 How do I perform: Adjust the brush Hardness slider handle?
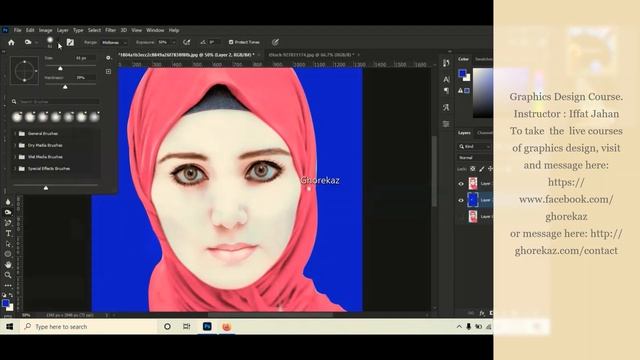65,87
